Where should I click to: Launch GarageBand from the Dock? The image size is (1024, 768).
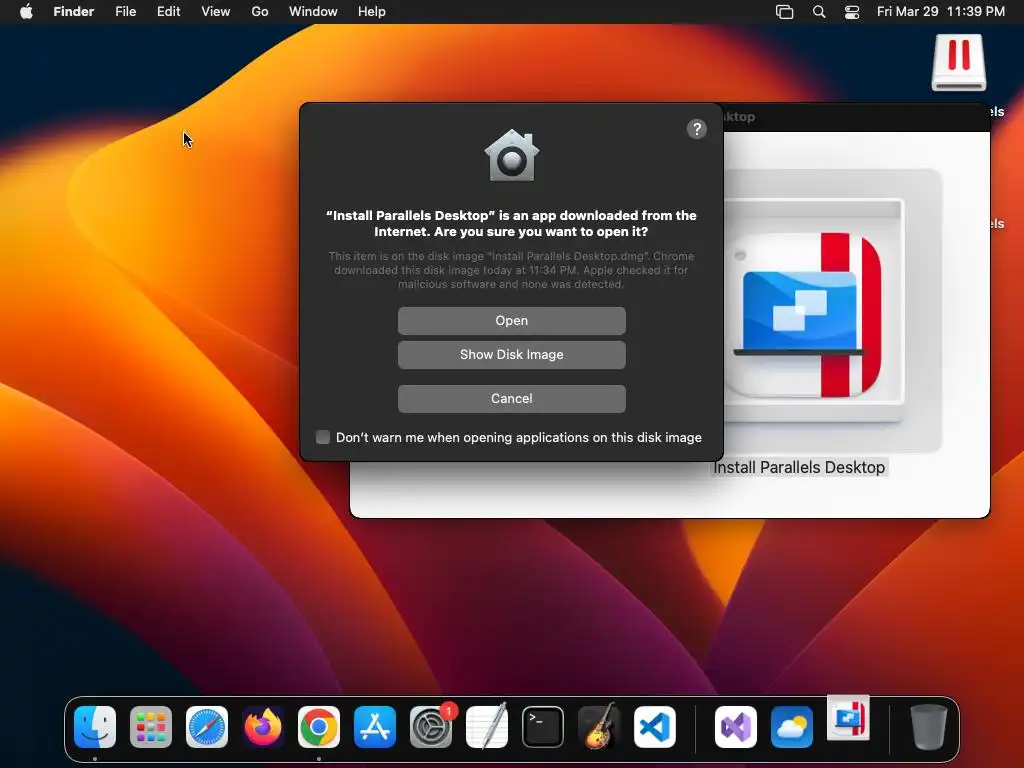[599, 726]
